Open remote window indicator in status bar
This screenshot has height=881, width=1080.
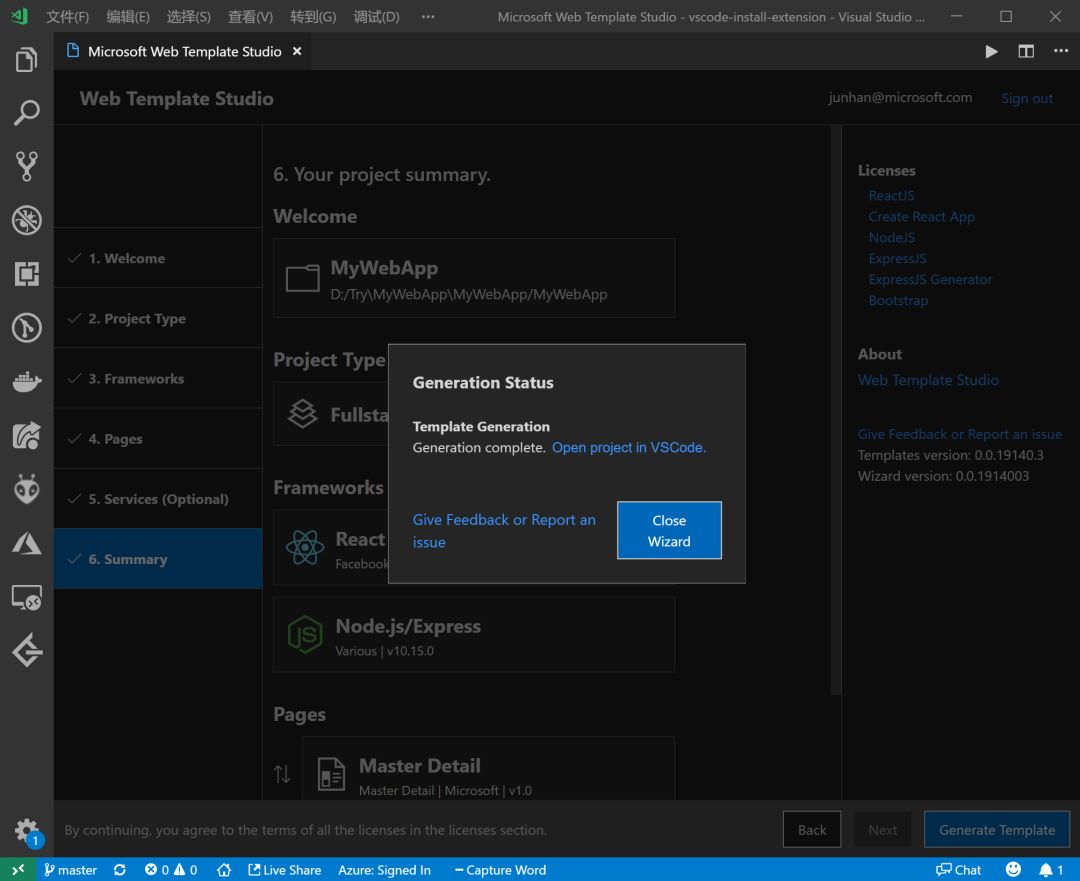(18, 869)
